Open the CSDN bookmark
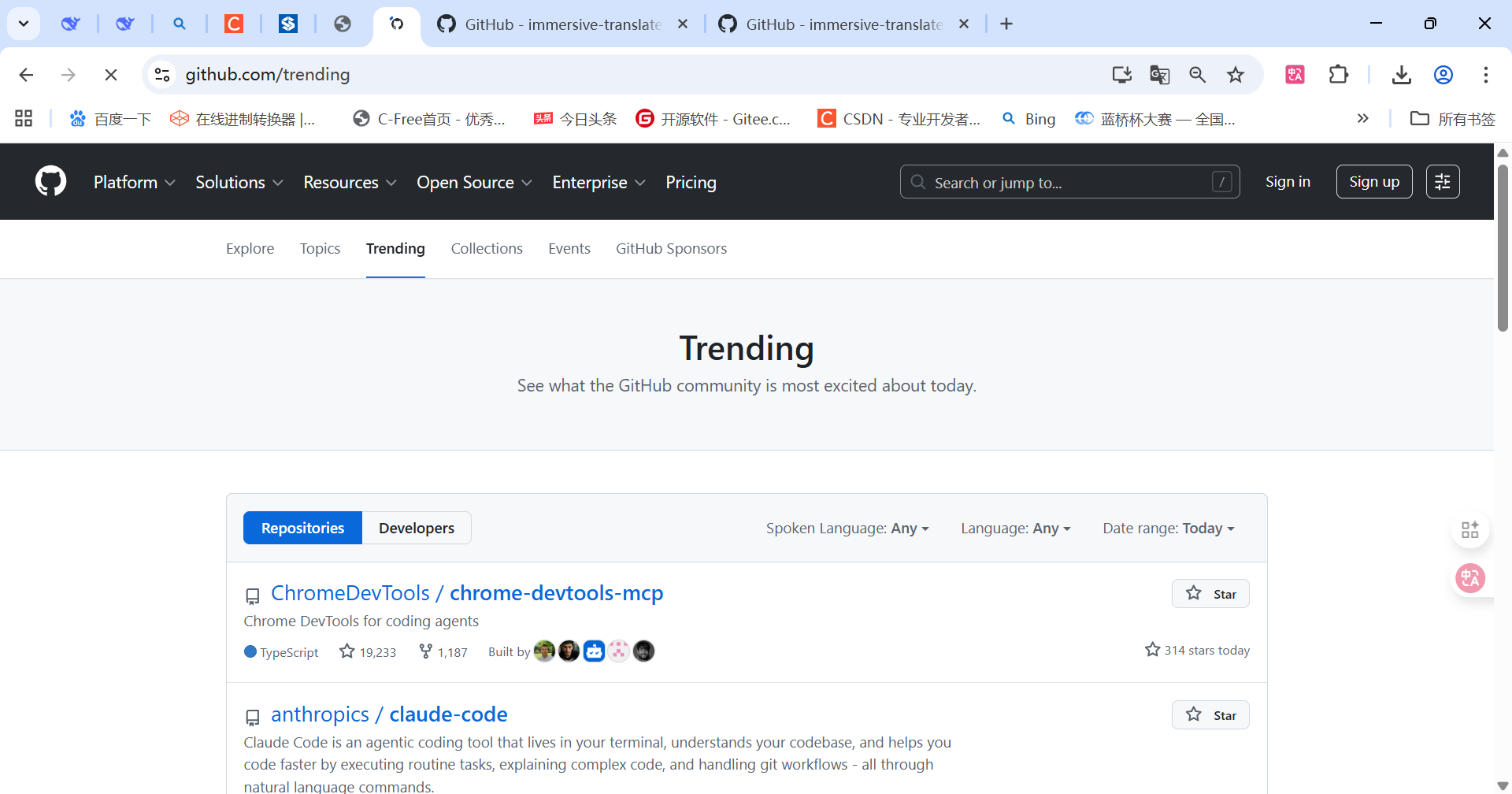The width and height of the screenshot is (1512, 794). [x=899, y=119]
